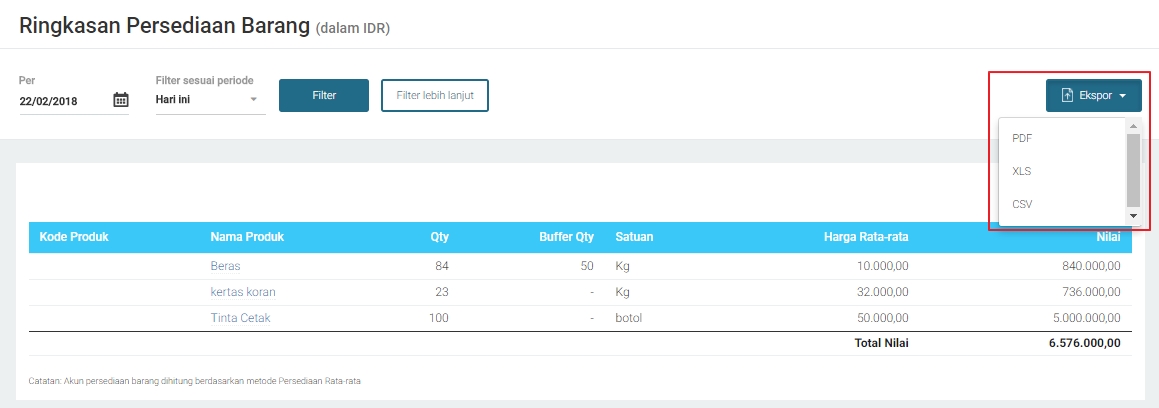Click the Per date input field
1159x408 pixels.
(x=63, y=101)
